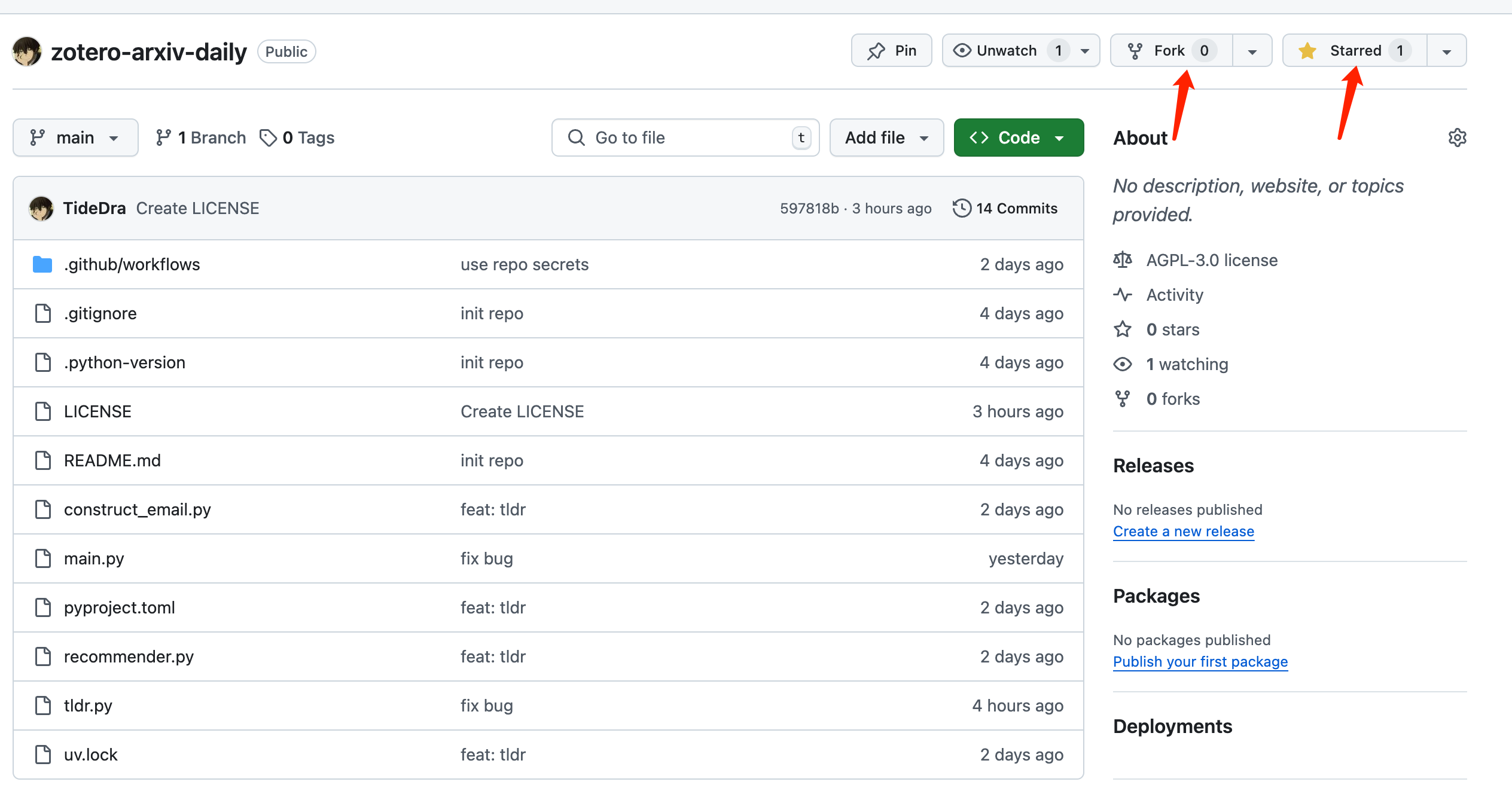Click the fork icon next to 0 forks
The image size is (1512, 794).
pyautogui.click(x=1123, y=399)
